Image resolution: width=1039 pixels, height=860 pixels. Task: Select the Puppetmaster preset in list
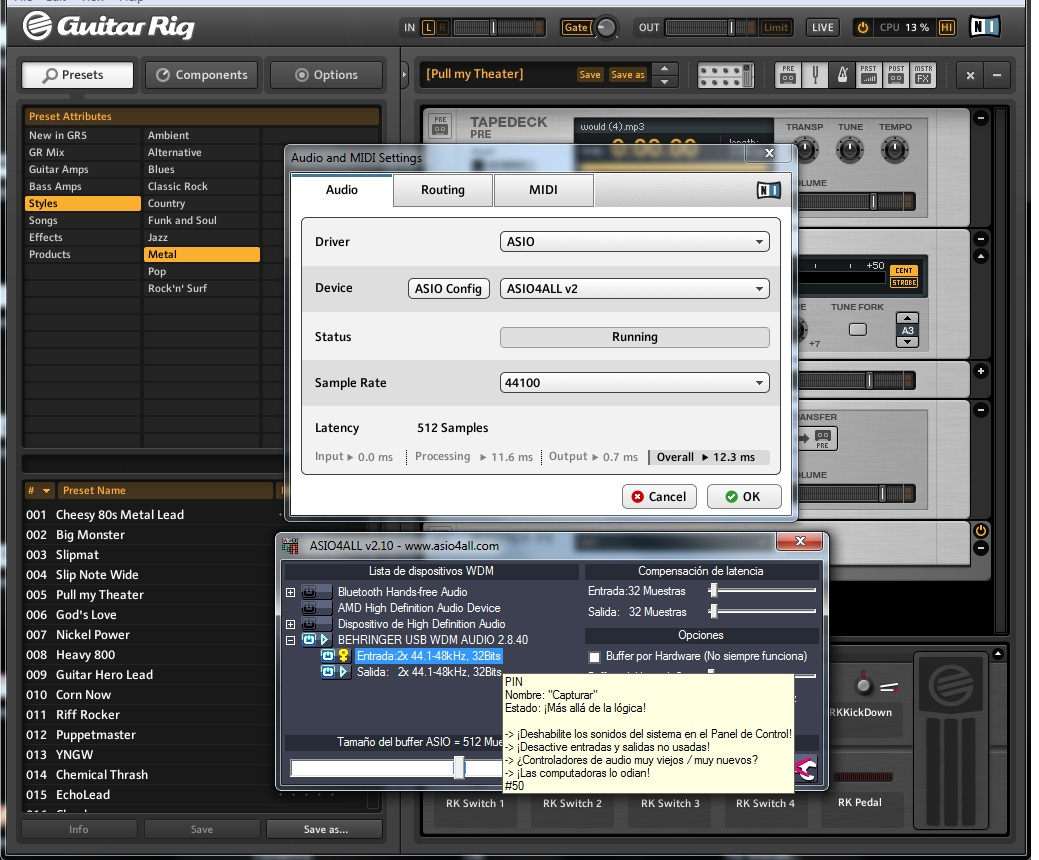(x=96, y=735)
